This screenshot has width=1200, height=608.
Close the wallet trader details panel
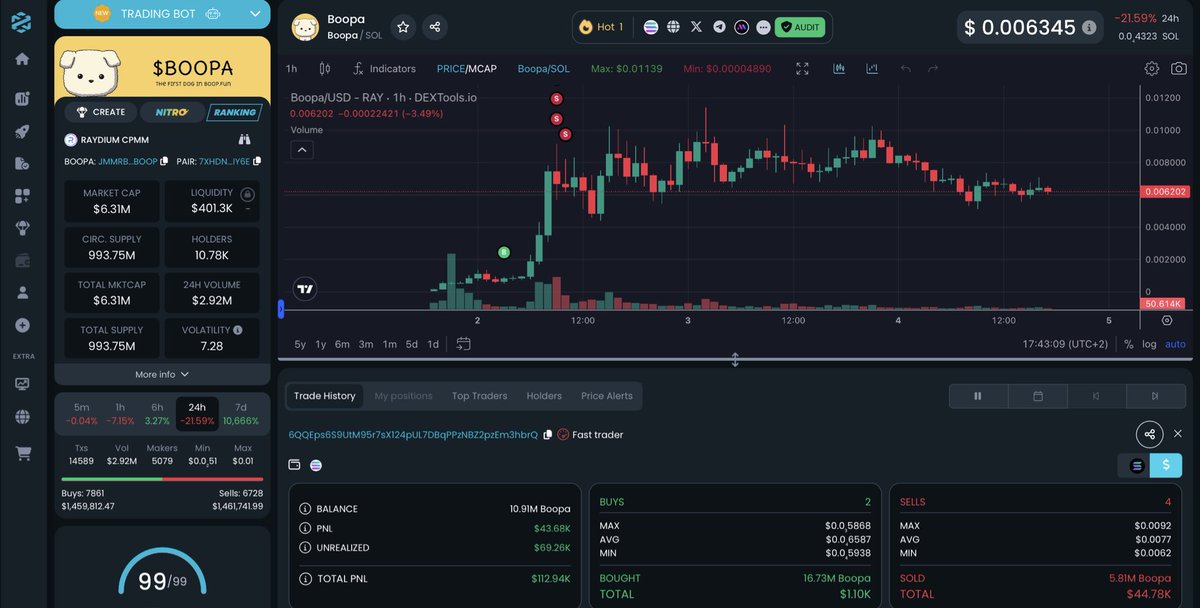[x=1178, y=434]
